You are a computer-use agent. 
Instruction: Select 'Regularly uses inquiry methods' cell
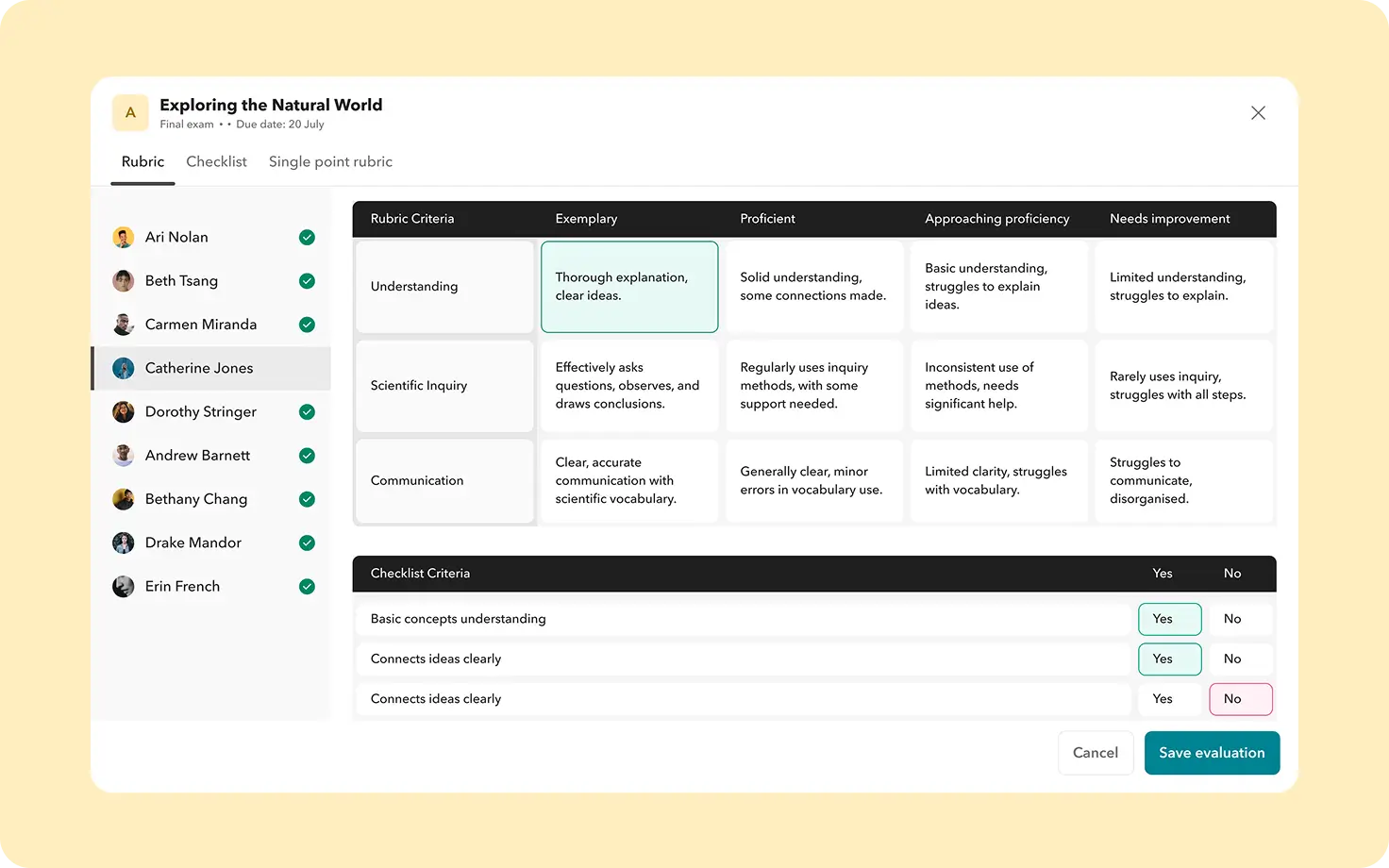tap(814, 386)
